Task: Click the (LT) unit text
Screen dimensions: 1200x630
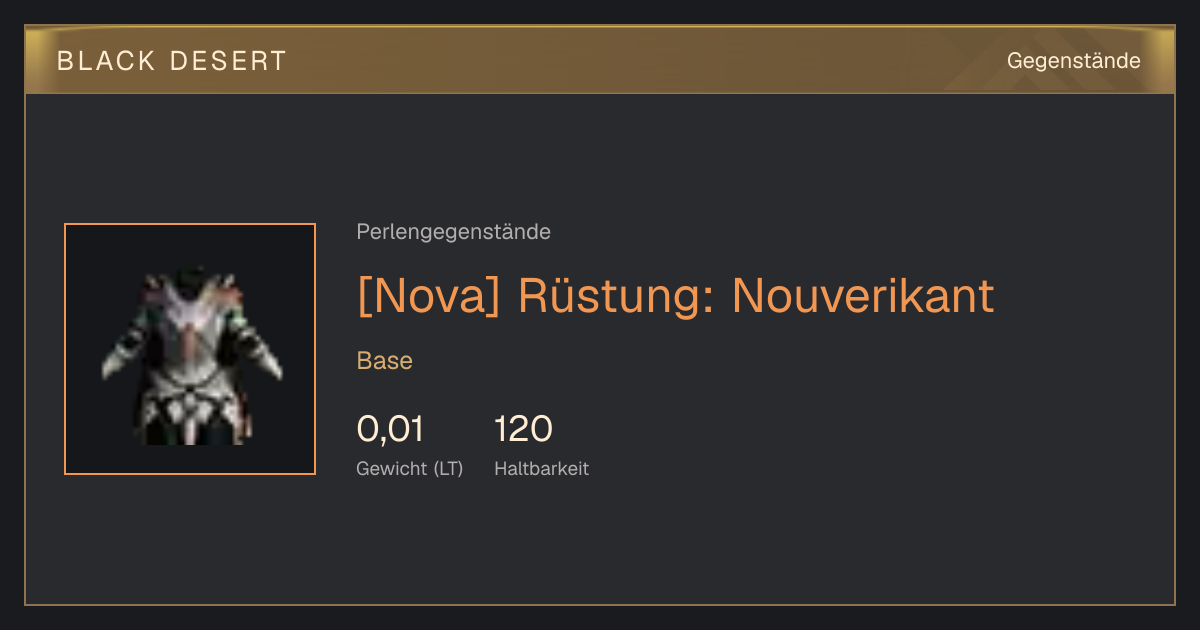Action: tap(448, 469)
